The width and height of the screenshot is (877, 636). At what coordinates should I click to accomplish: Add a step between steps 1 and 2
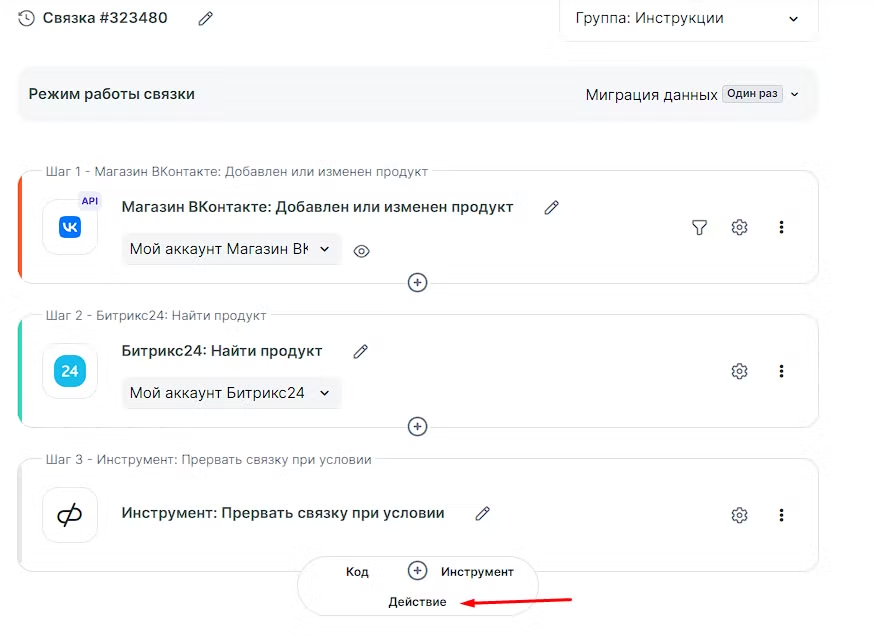coord(418,283)
